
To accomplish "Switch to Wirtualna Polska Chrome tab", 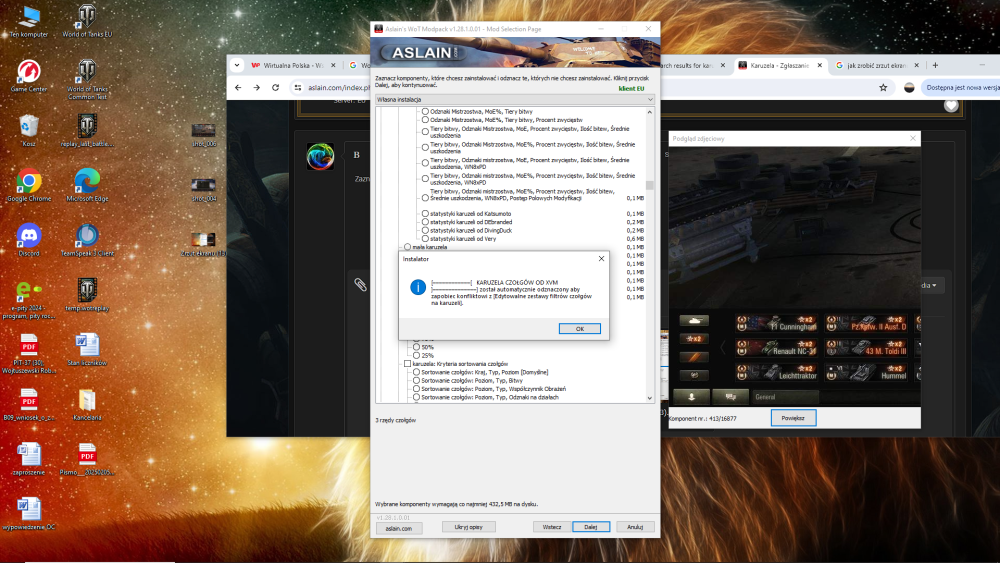I will 291,65.
